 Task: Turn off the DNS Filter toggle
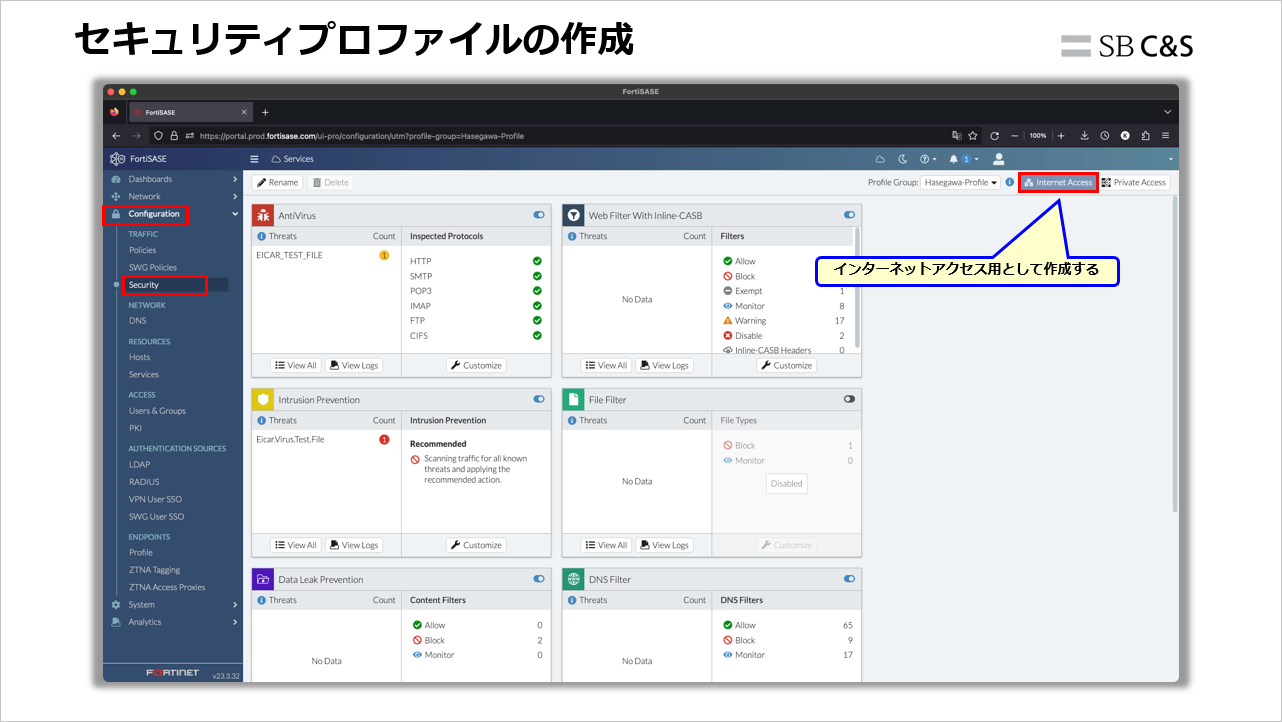point(848,578)
